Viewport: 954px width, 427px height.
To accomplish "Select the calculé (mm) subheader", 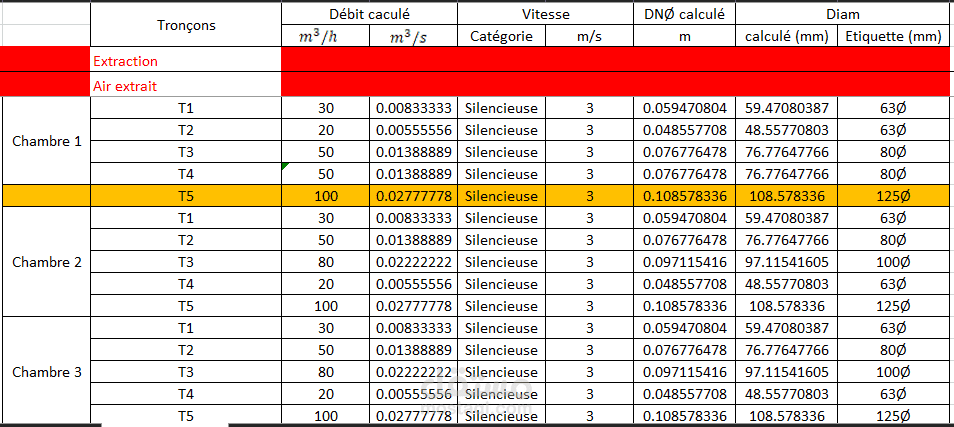I will [787, 36].
